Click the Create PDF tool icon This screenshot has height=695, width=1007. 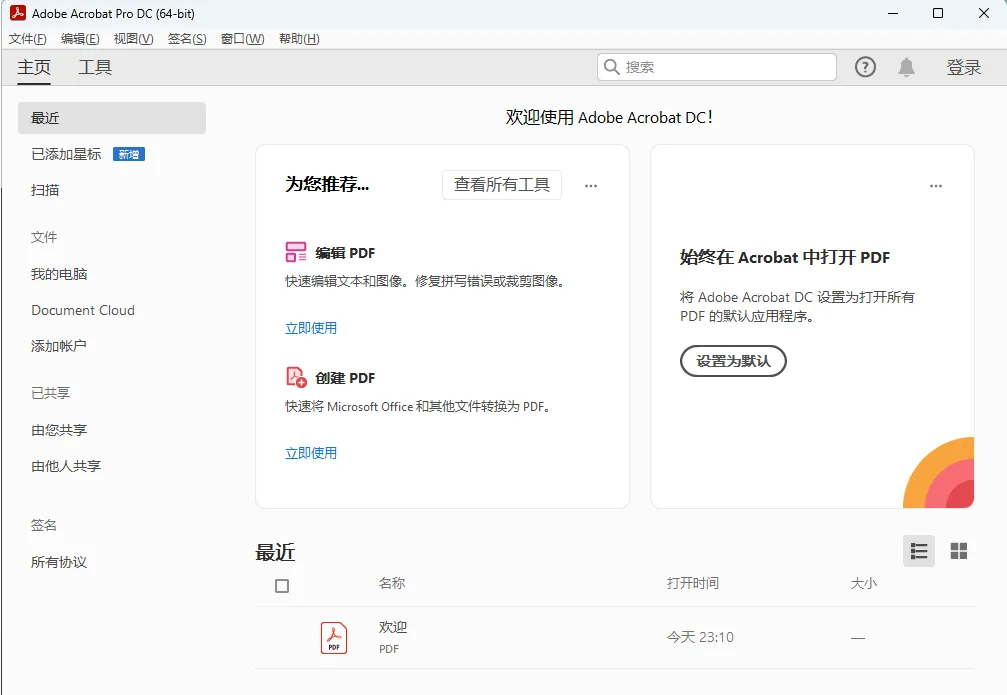click(x=296, y=377)
